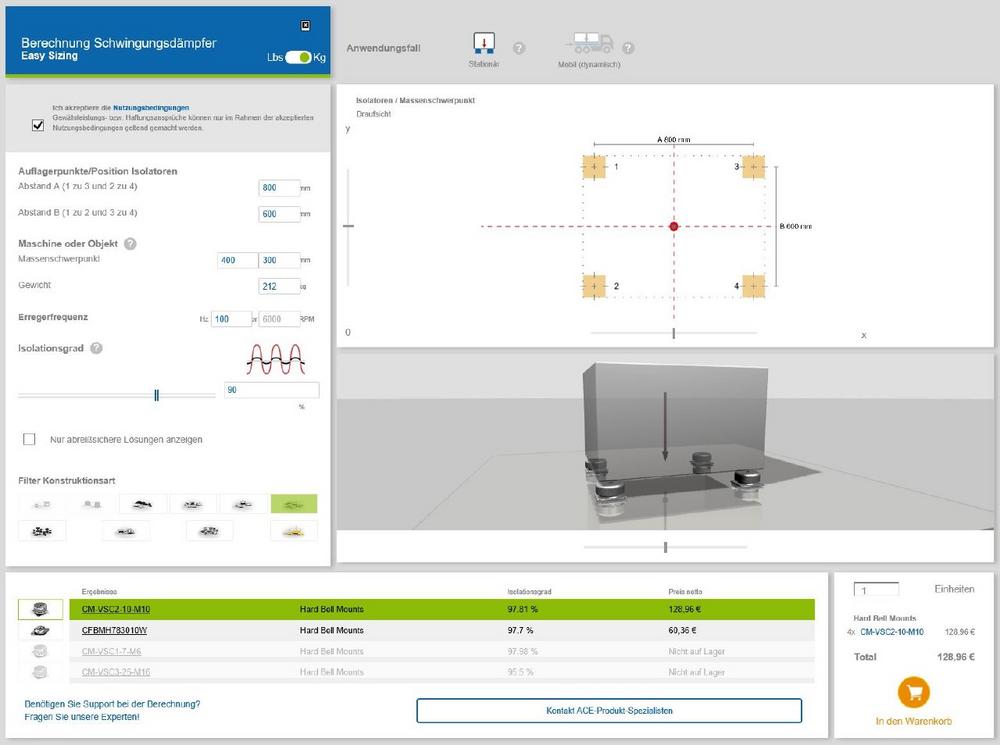Click the Isolationsgrad slider handle
The width and height of the screenshot is (1000, 745).
[x=157, y=395]
